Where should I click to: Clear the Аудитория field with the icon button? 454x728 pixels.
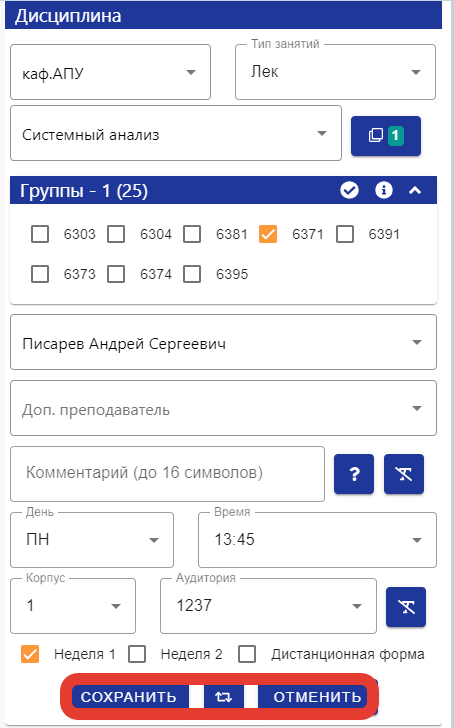[x=406, y=607]
